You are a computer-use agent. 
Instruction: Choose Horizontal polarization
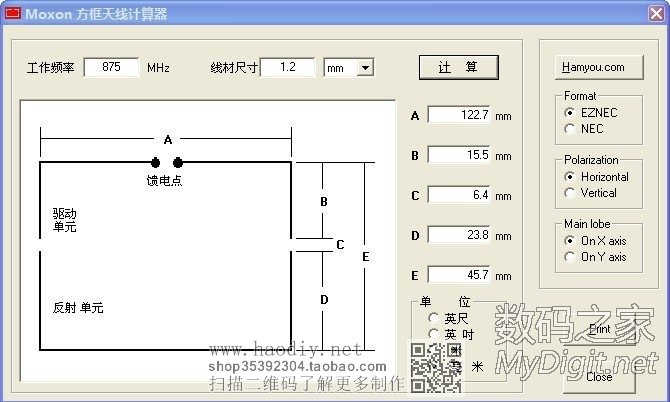point(570,177)
